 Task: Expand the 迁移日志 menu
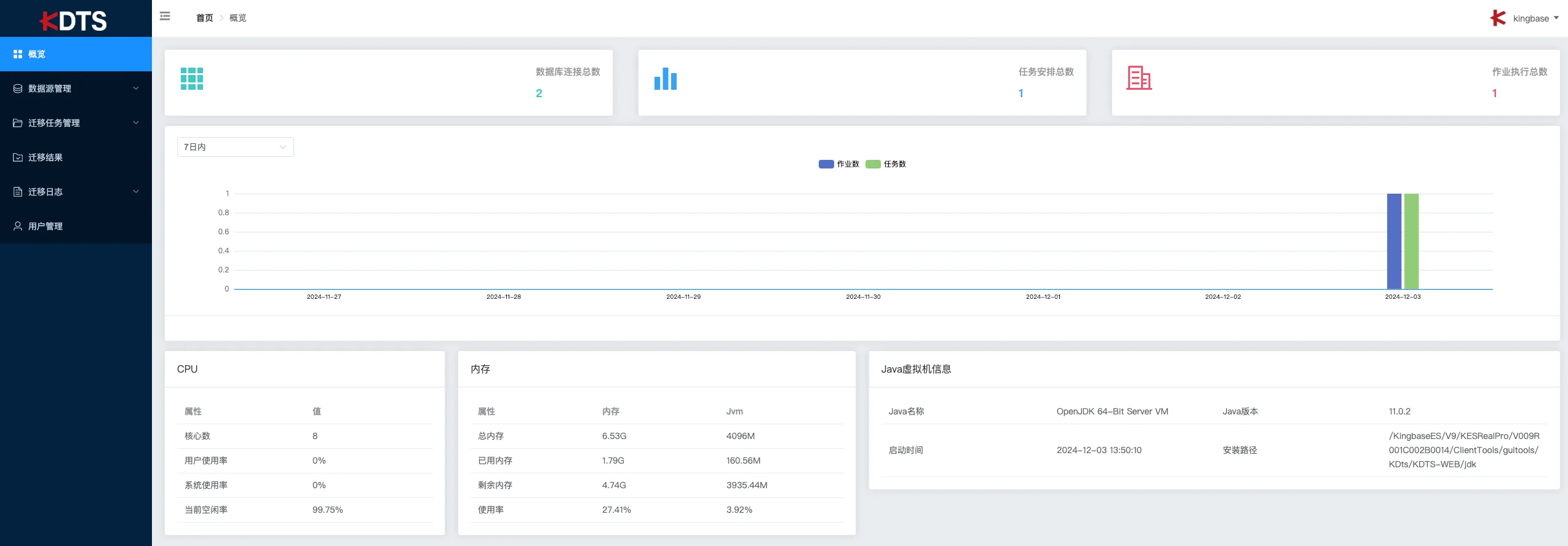(x=76, y=192)
